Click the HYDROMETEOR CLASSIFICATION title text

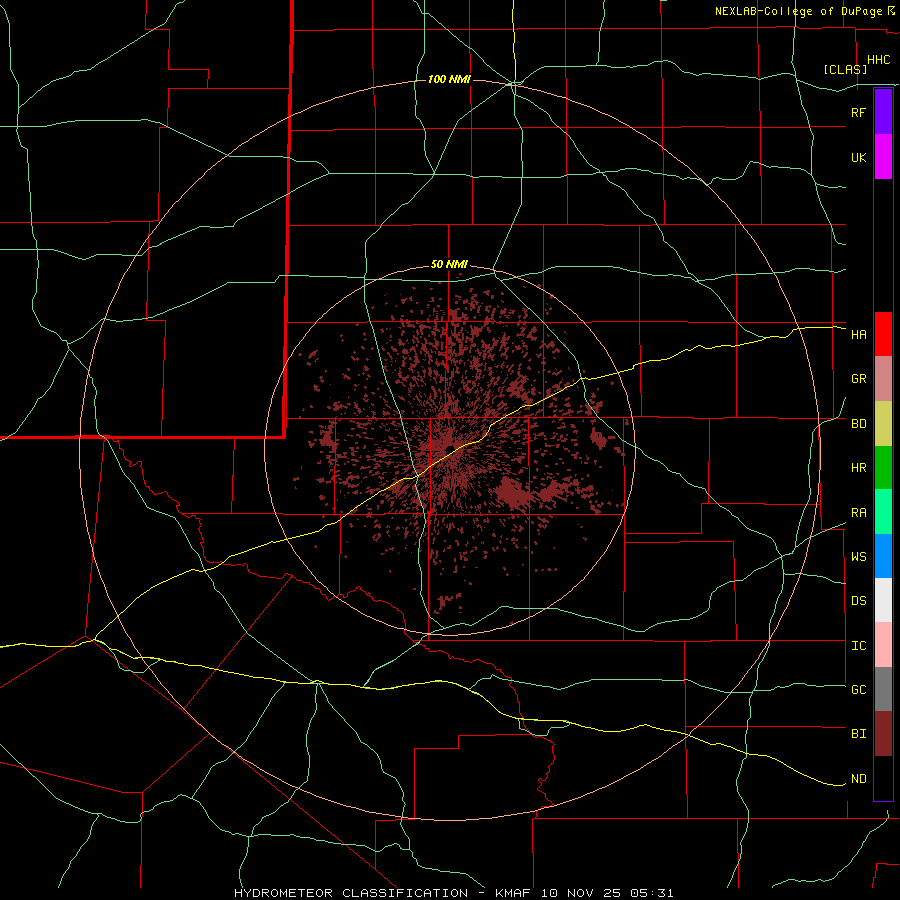(x=351, y=893)
